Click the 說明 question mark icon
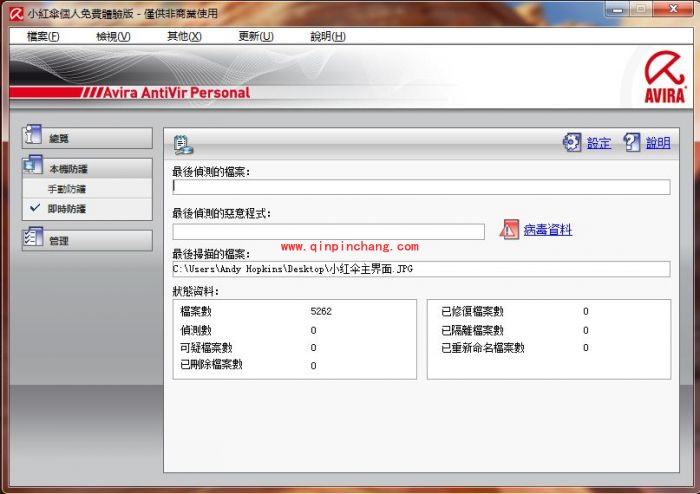The image size is (700, 494). click(x=632, y=143)
